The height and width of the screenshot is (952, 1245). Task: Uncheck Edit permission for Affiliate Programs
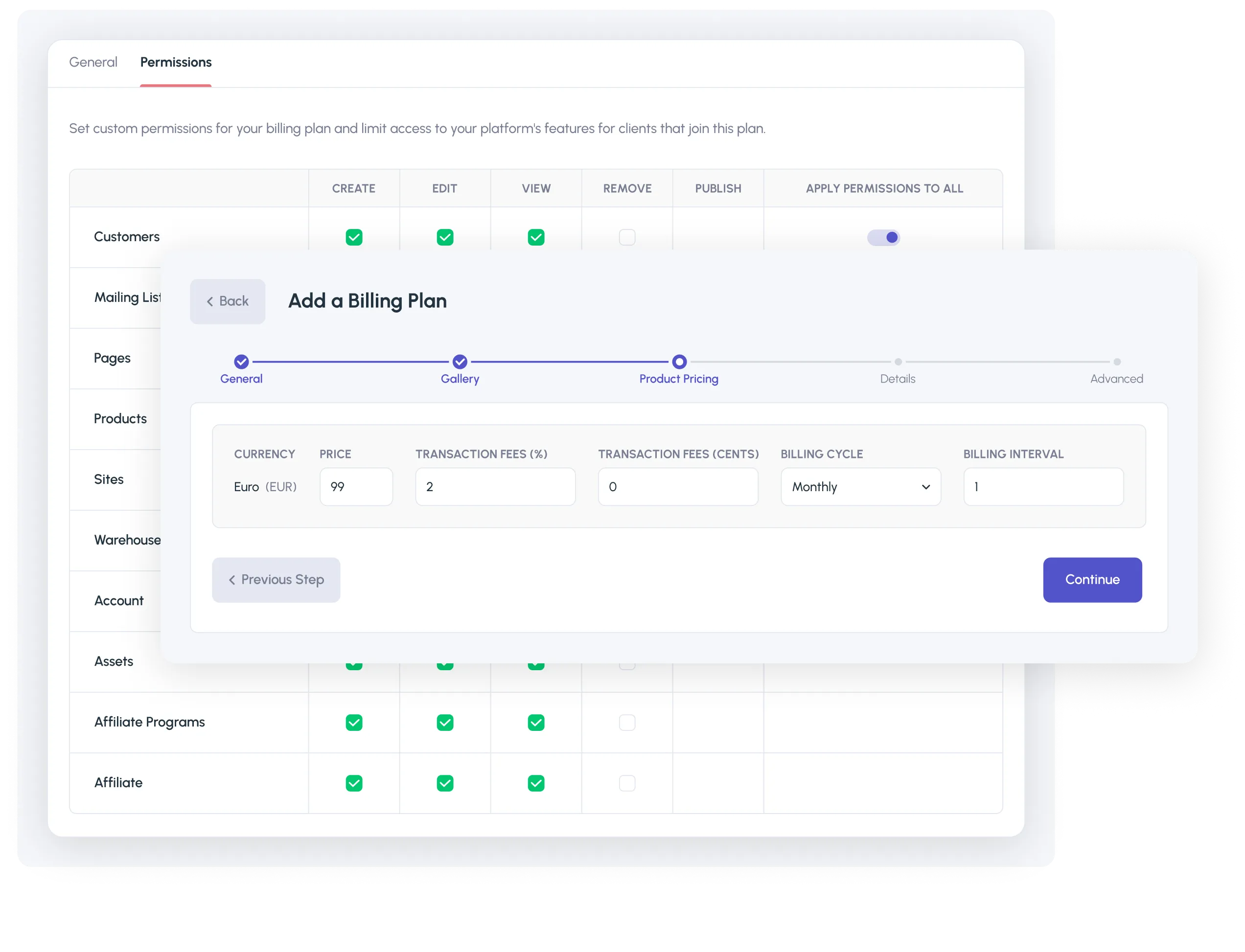point(445,723)
